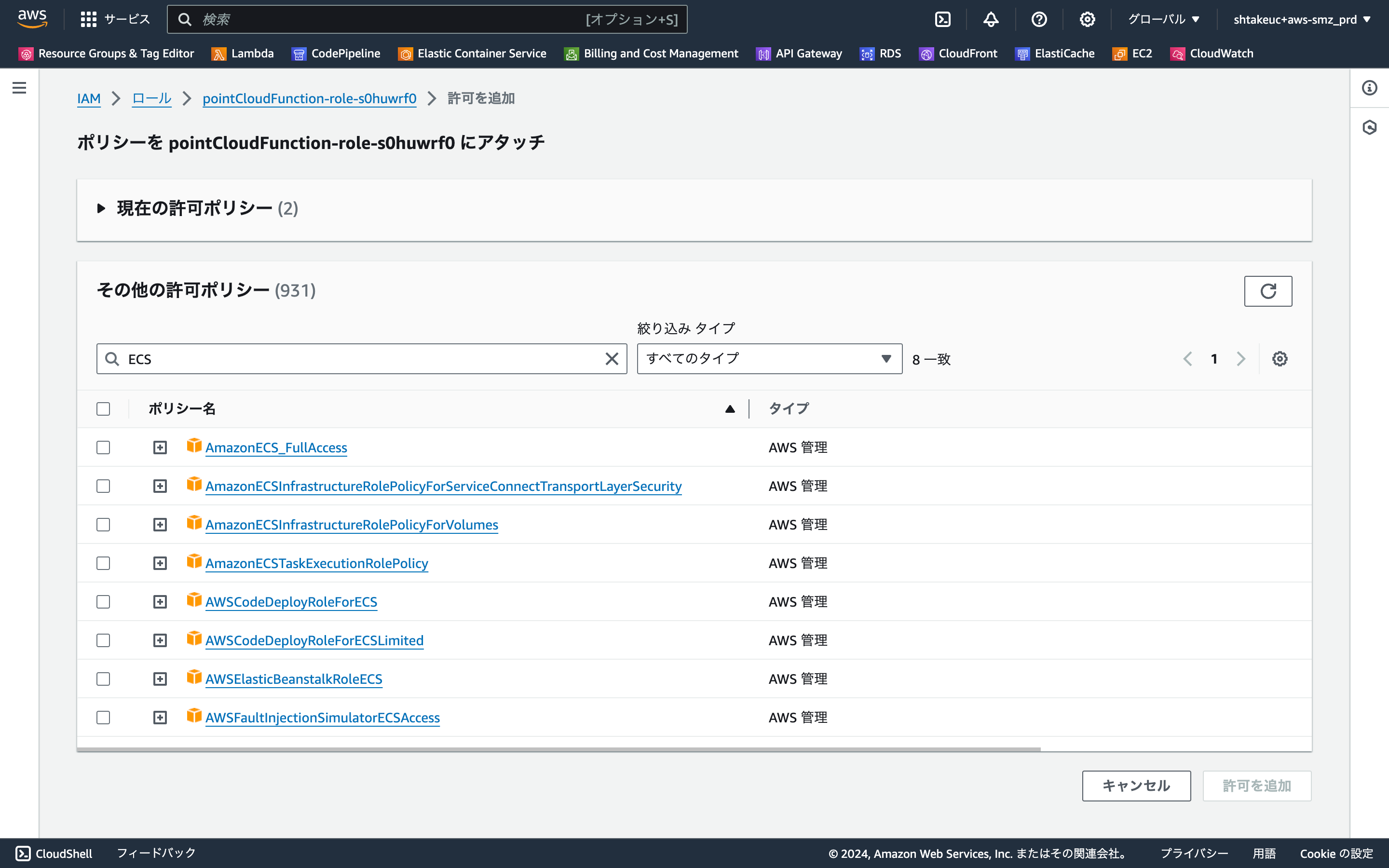The width and height of the screenshot is (1389, 868).
Task: Open the ElastiCache favorite shortcut
Action: 1055,54
